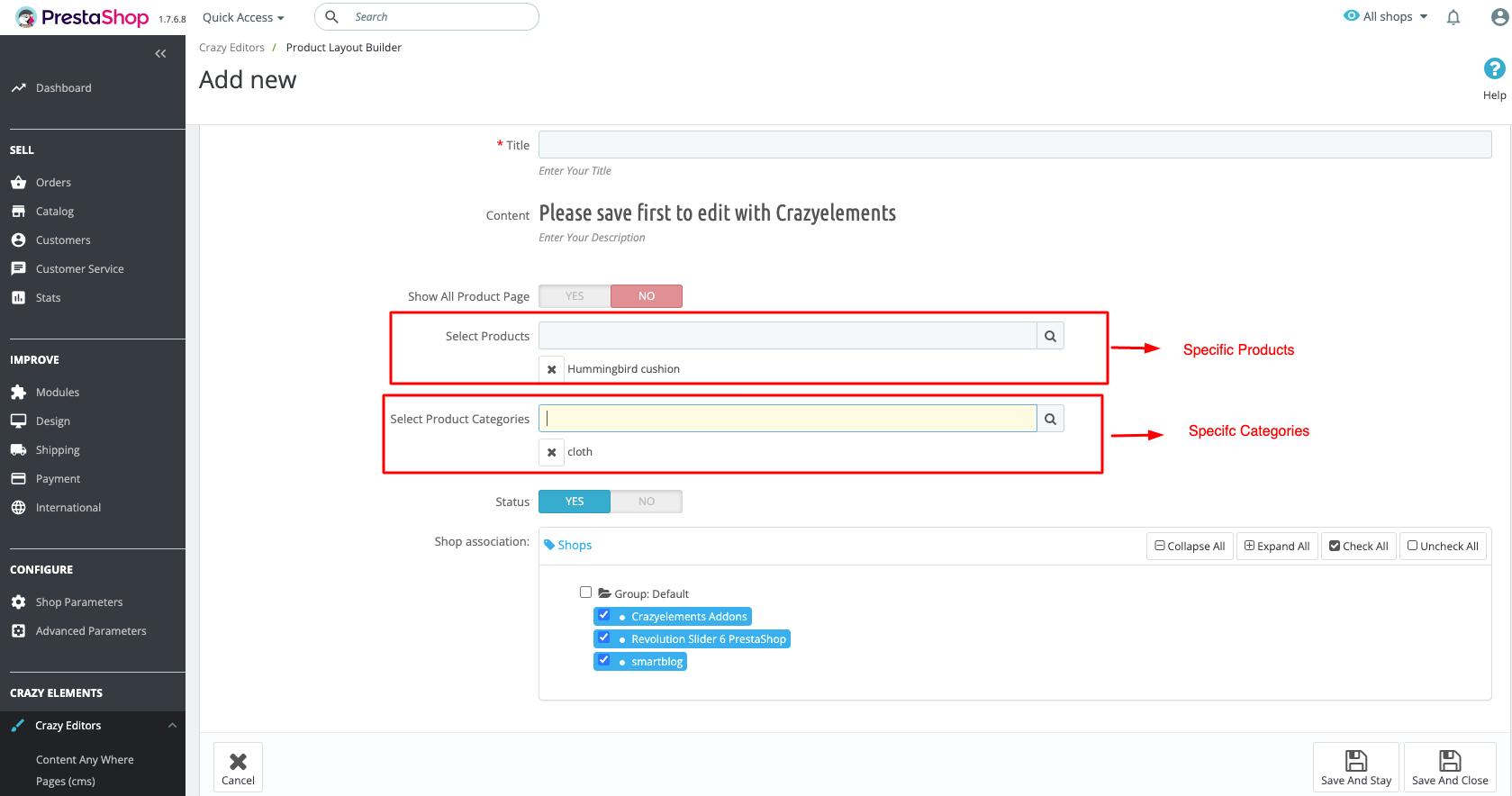Image resolution: width=1512 pixels, height=796 pixels.
Task: Click the Catalog store icon
Action: [x=18, y=212]
